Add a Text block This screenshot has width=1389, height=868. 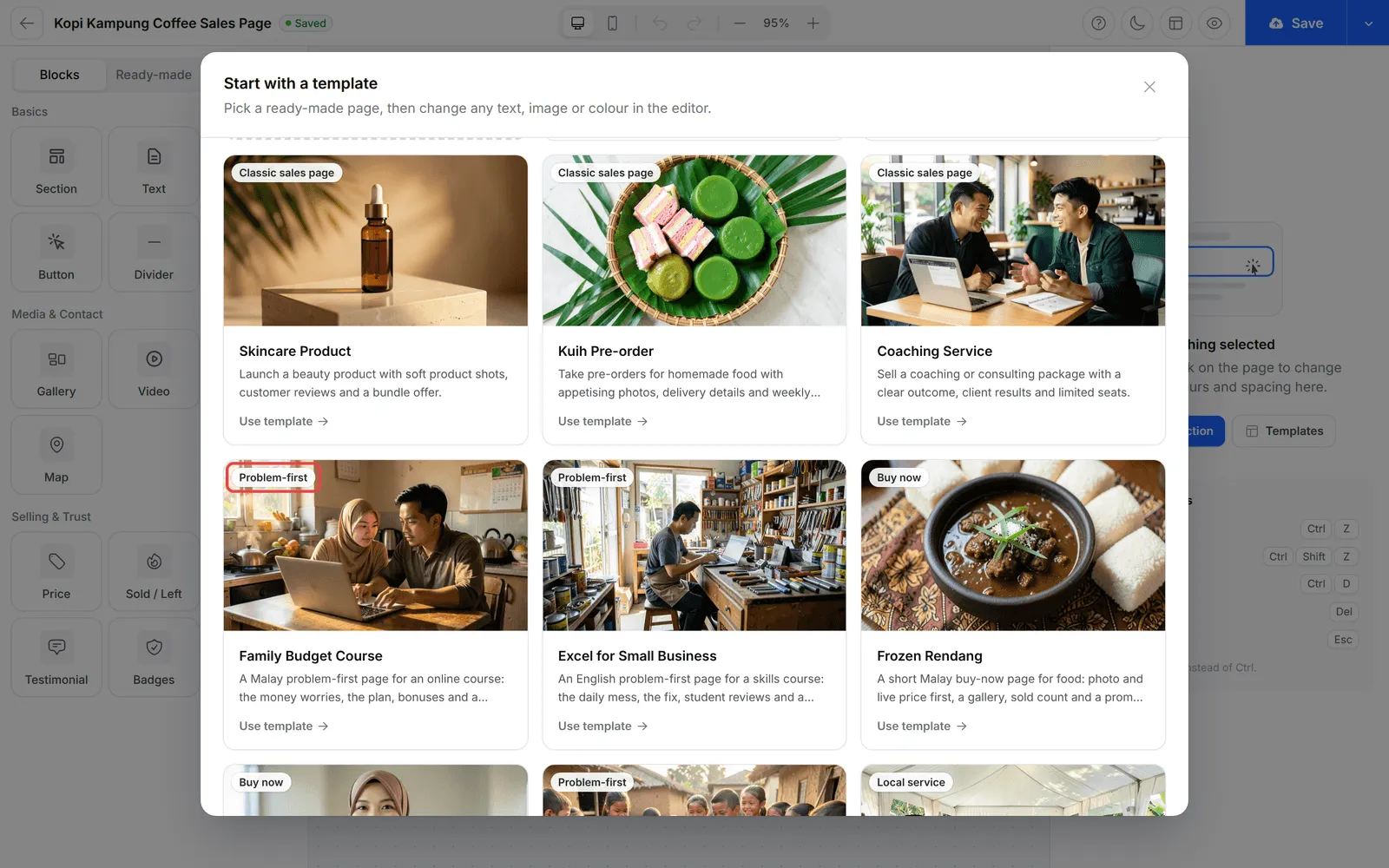click(154, 167)
